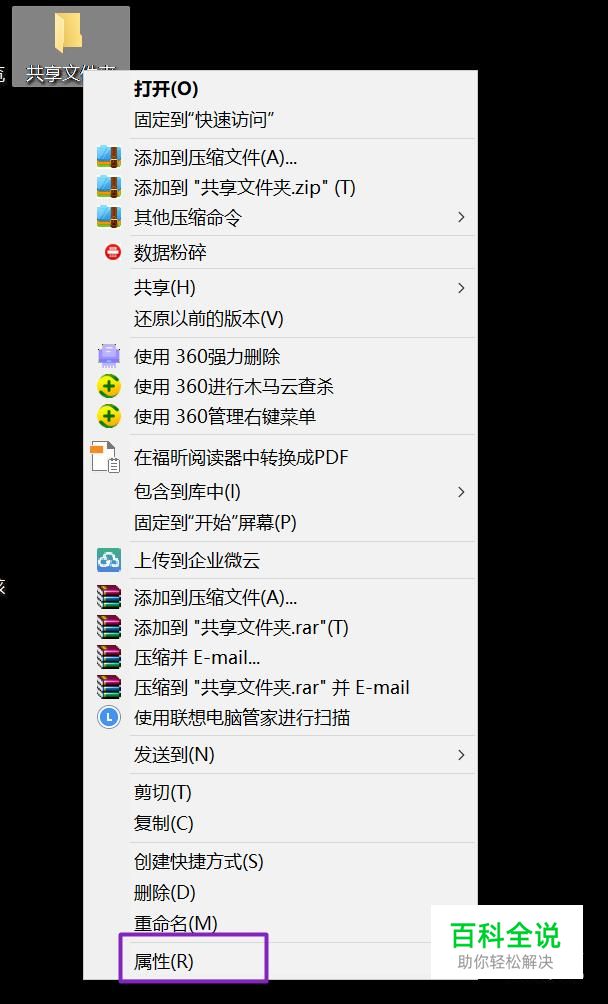Viewport: 608px width, 1004px height.
Task: Click the red 数据粉碎 shredder icon
Action: [113, 252]
